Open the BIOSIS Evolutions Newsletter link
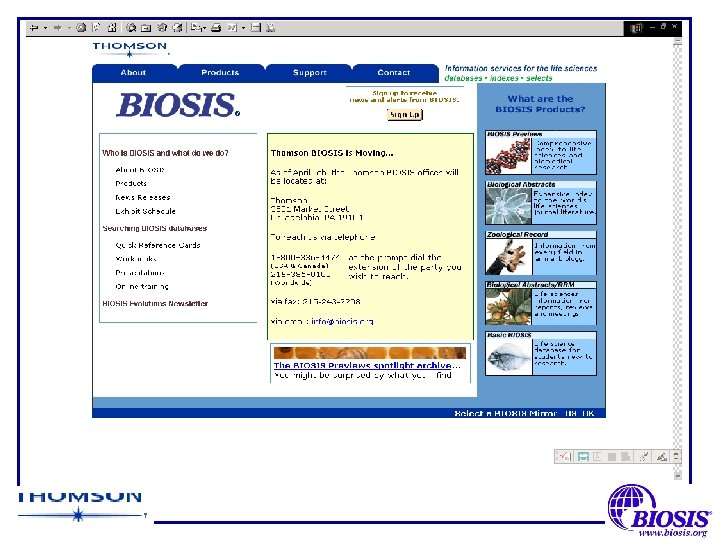The image size is (720, 540). (x=155, y=304)
